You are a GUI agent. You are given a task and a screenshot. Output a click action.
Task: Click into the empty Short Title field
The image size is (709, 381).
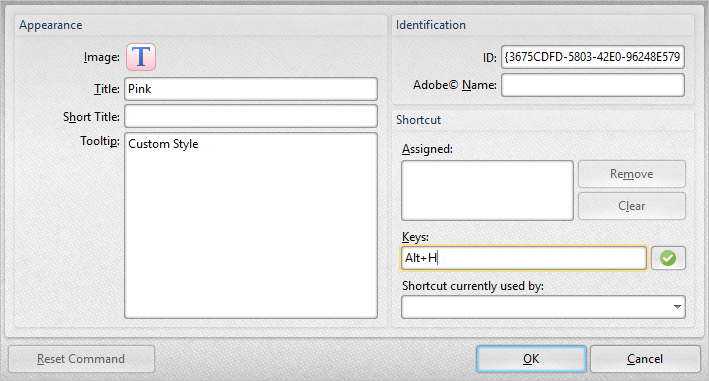(x=251, y=116)
